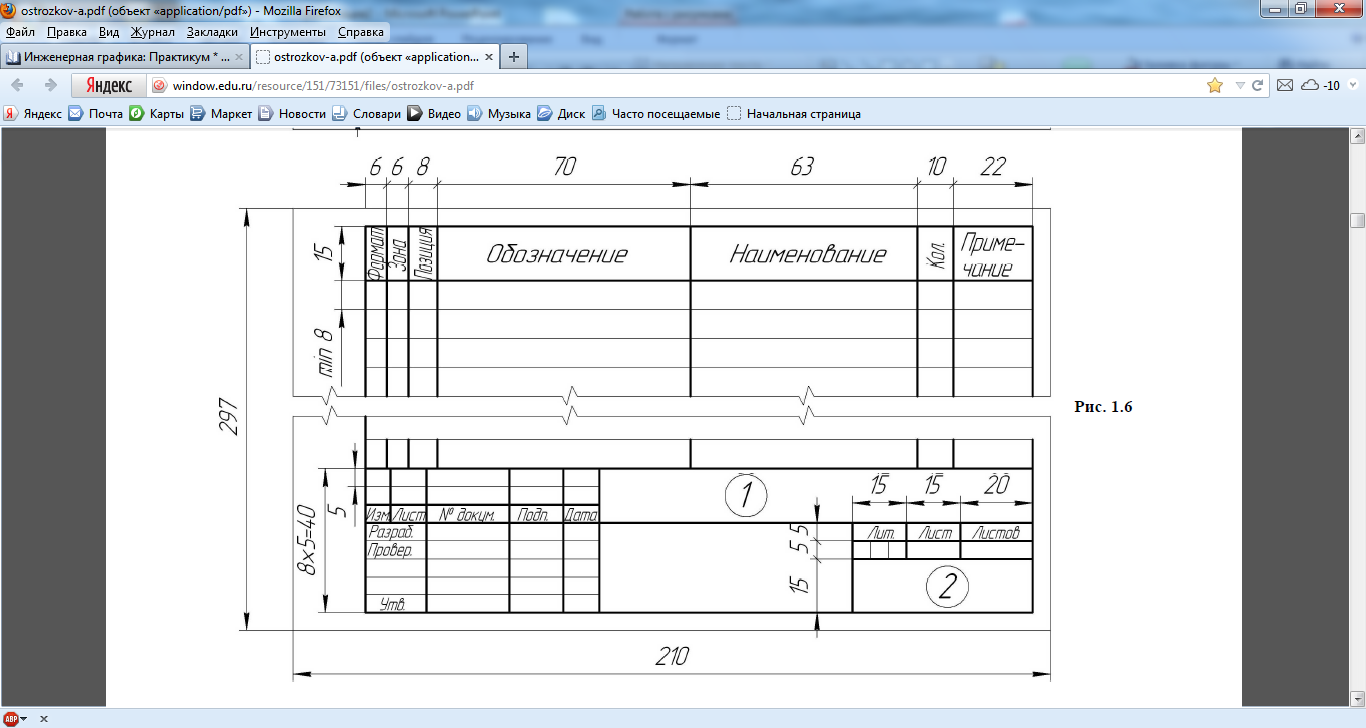This screenshot has height=728, width=1366.
Task: Click the Adblock Plus ABP icon
Action: pyautogui.click(x=11, y=719)
